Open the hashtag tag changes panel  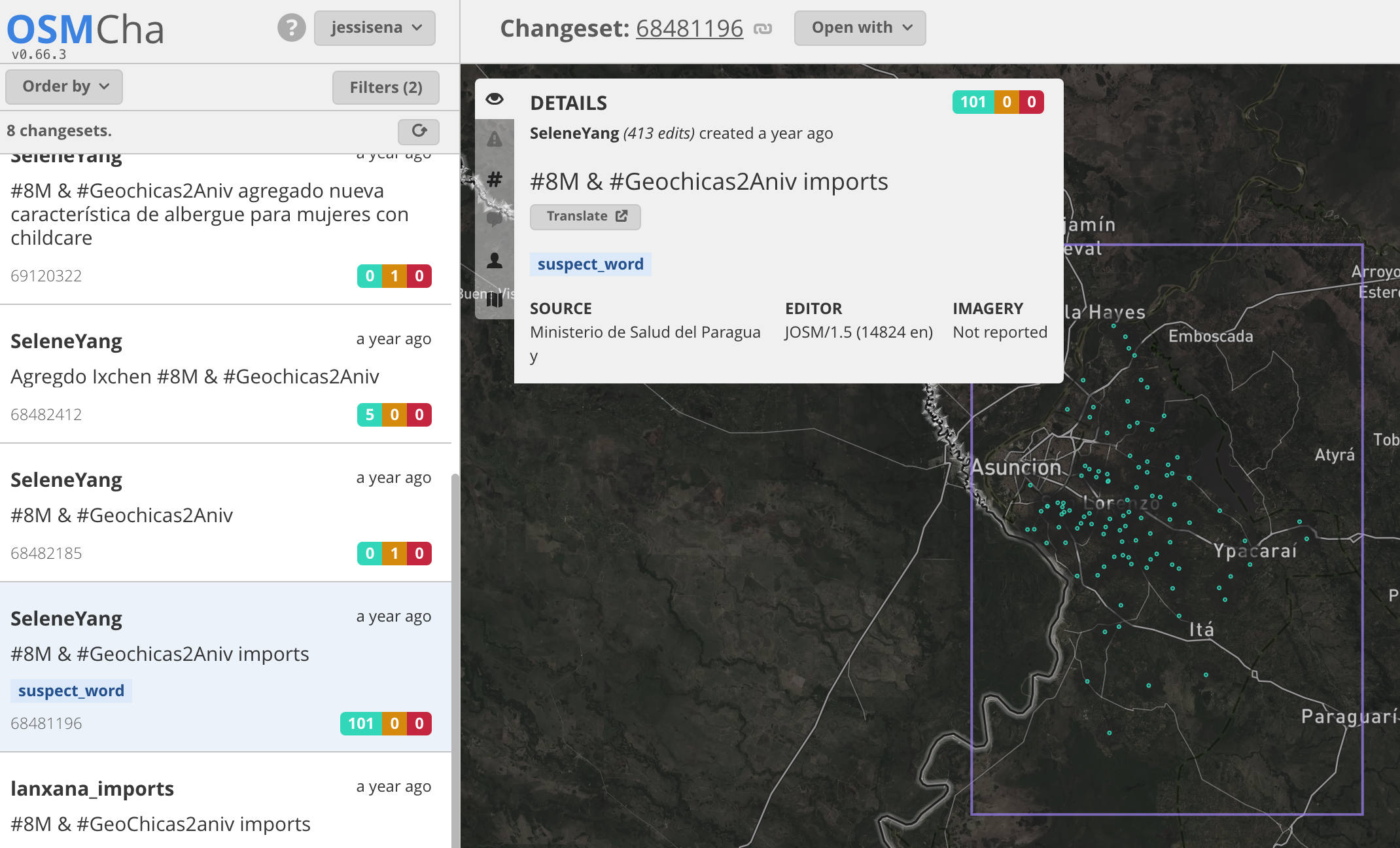pos(495,179)
